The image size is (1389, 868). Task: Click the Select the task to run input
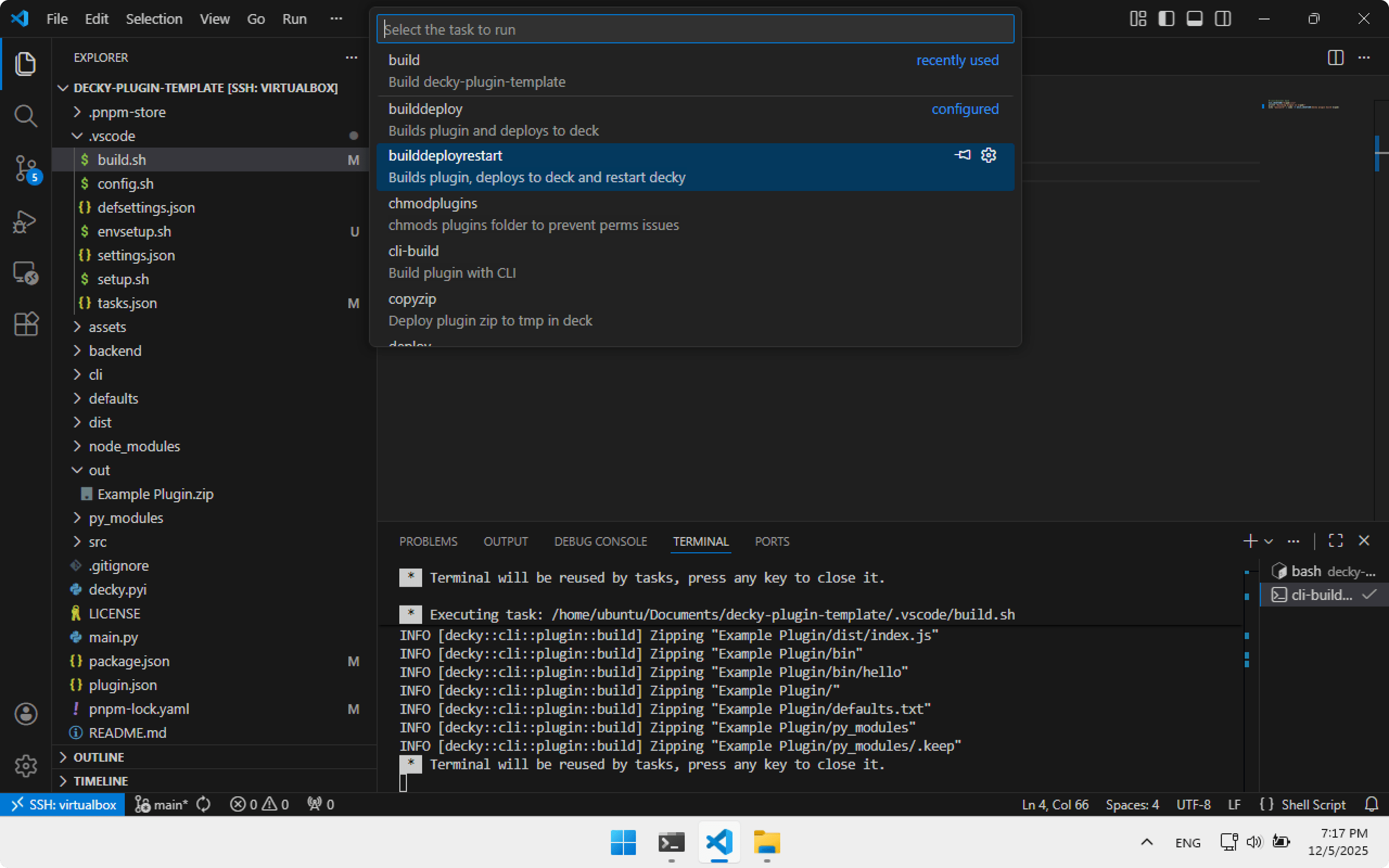(x=694, y=29)
